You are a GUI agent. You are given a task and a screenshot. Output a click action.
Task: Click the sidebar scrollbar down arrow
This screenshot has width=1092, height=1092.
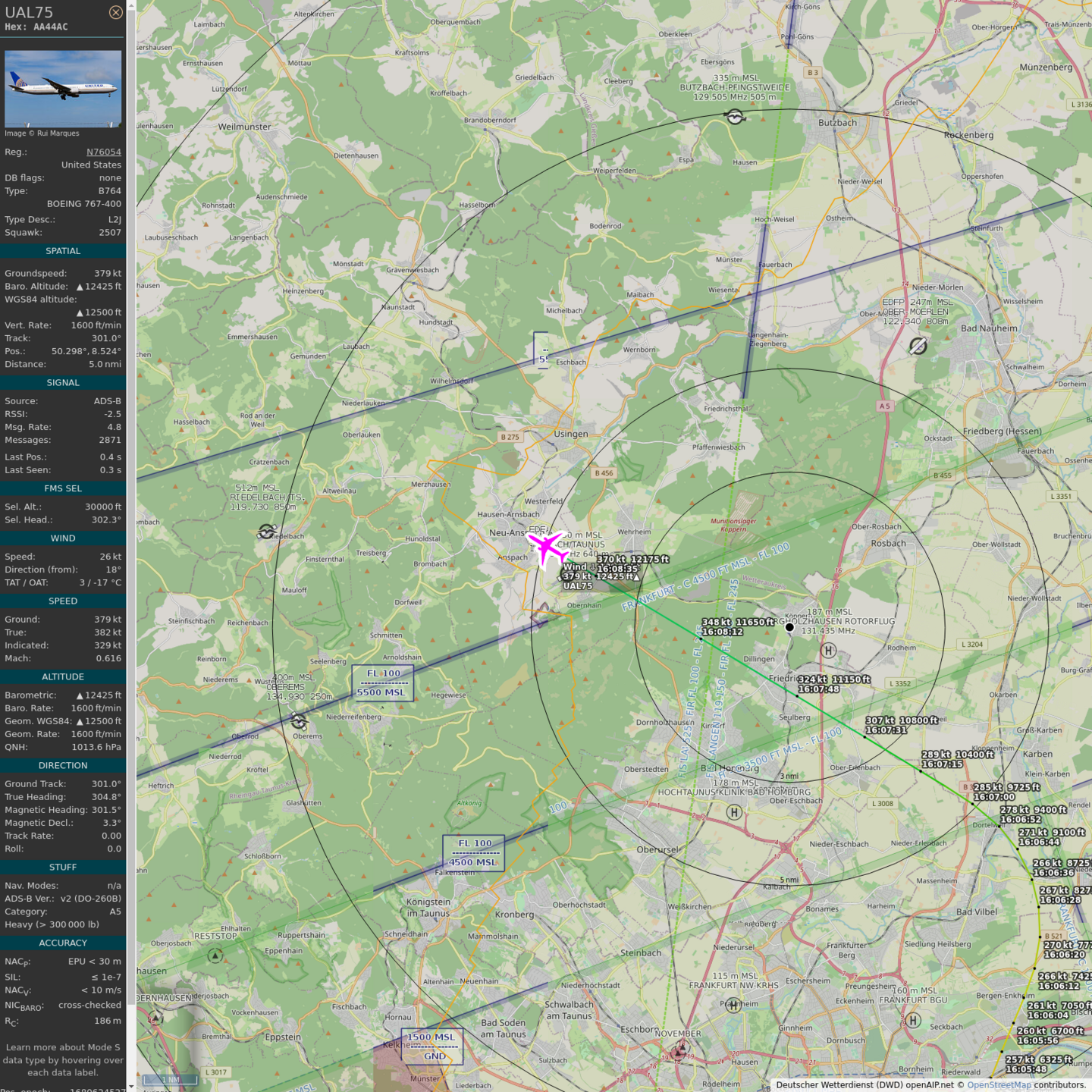coord(131,1086)
